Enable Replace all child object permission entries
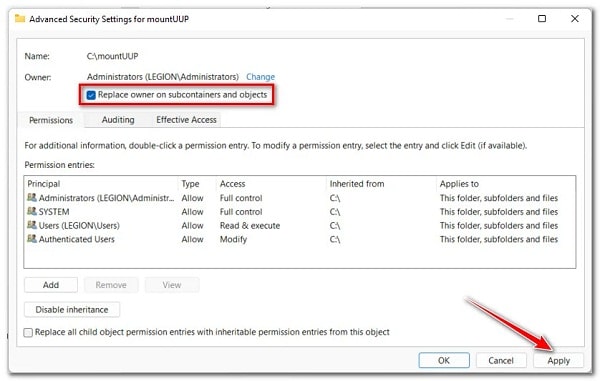 (x=28, y=332)
